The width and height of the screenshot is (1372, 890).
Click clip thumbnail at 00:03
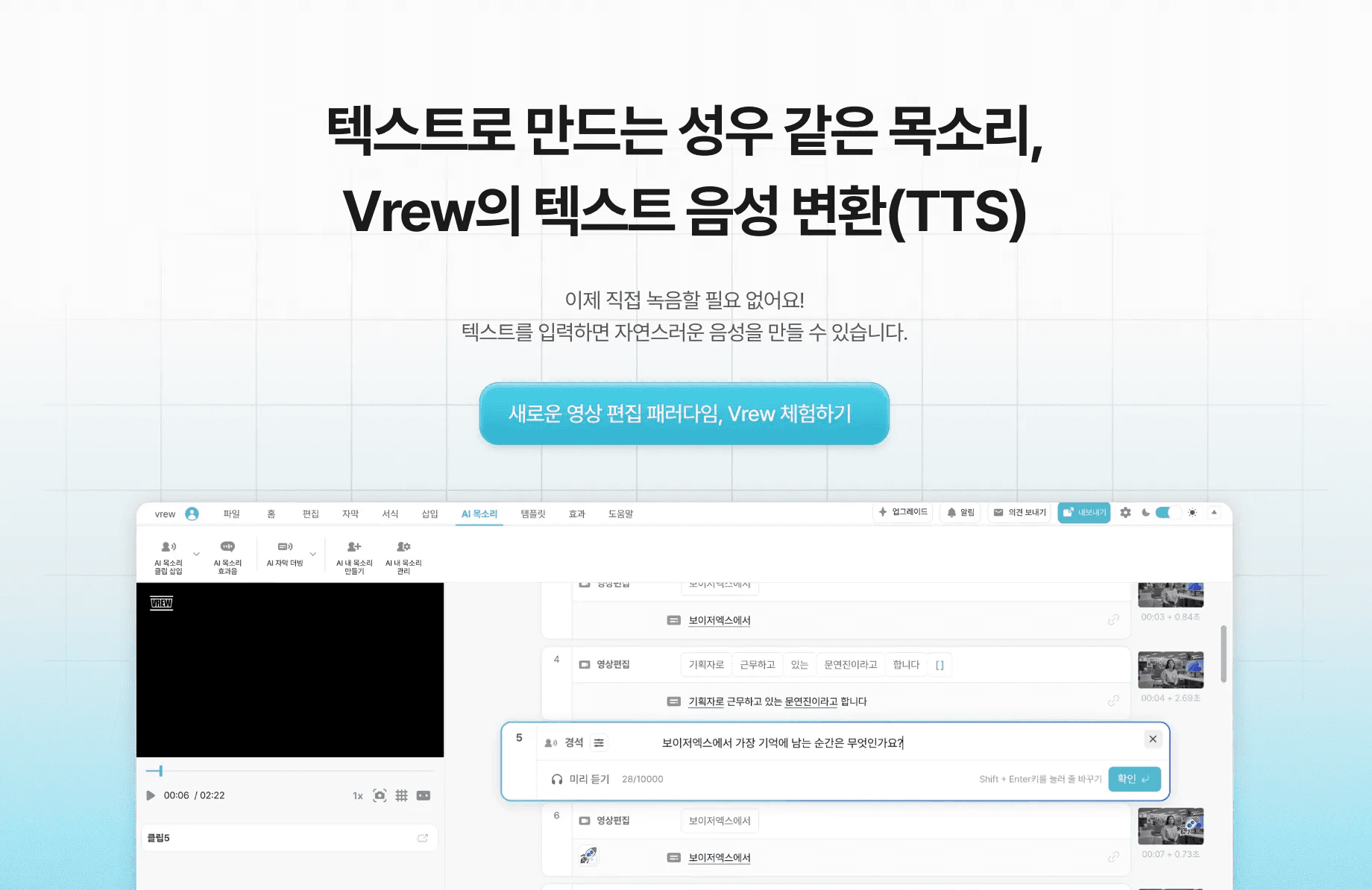coord(1171,595)
